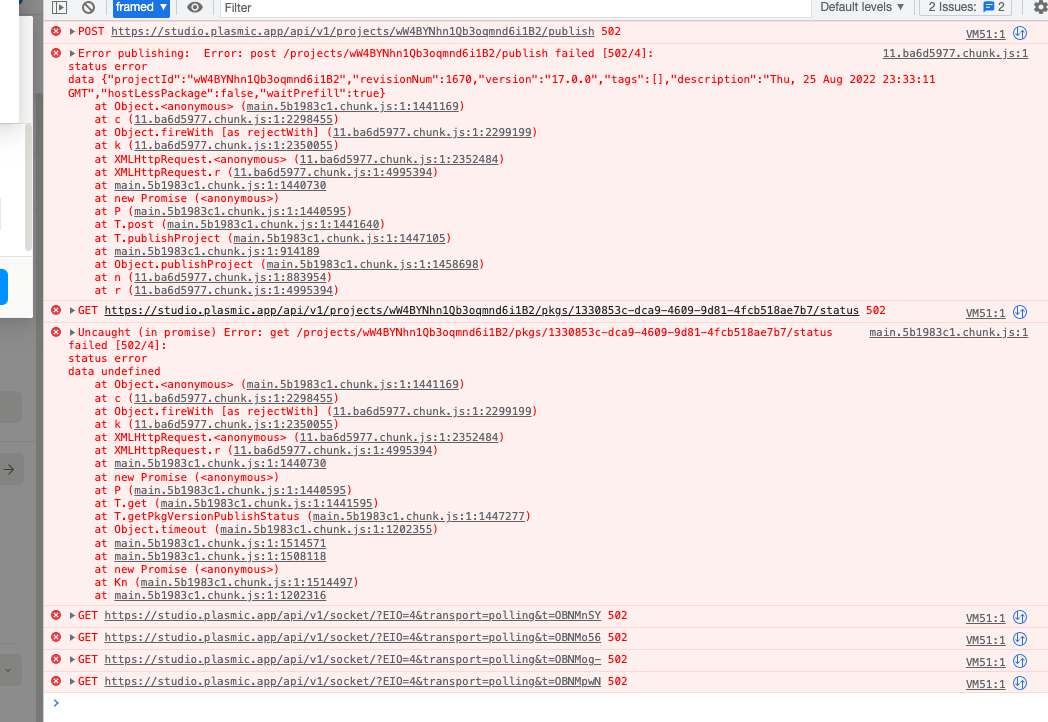Click the replay icon on the t=OBNMpwN socket row
Image resolution: width=1048 pixels, height=722 pixels.
click(1020, 684)
